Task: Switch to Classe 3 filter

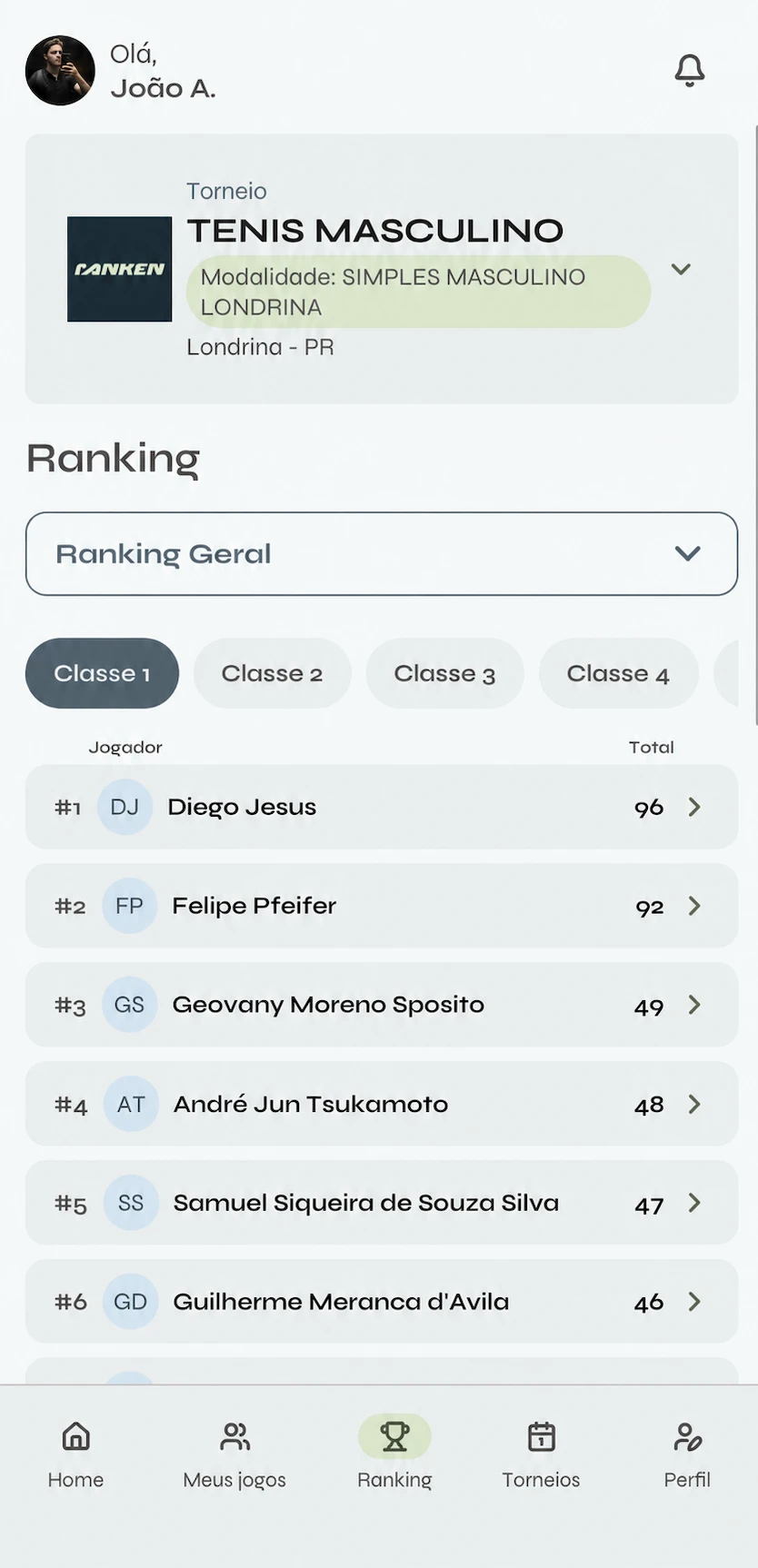Action: [445, 673]
